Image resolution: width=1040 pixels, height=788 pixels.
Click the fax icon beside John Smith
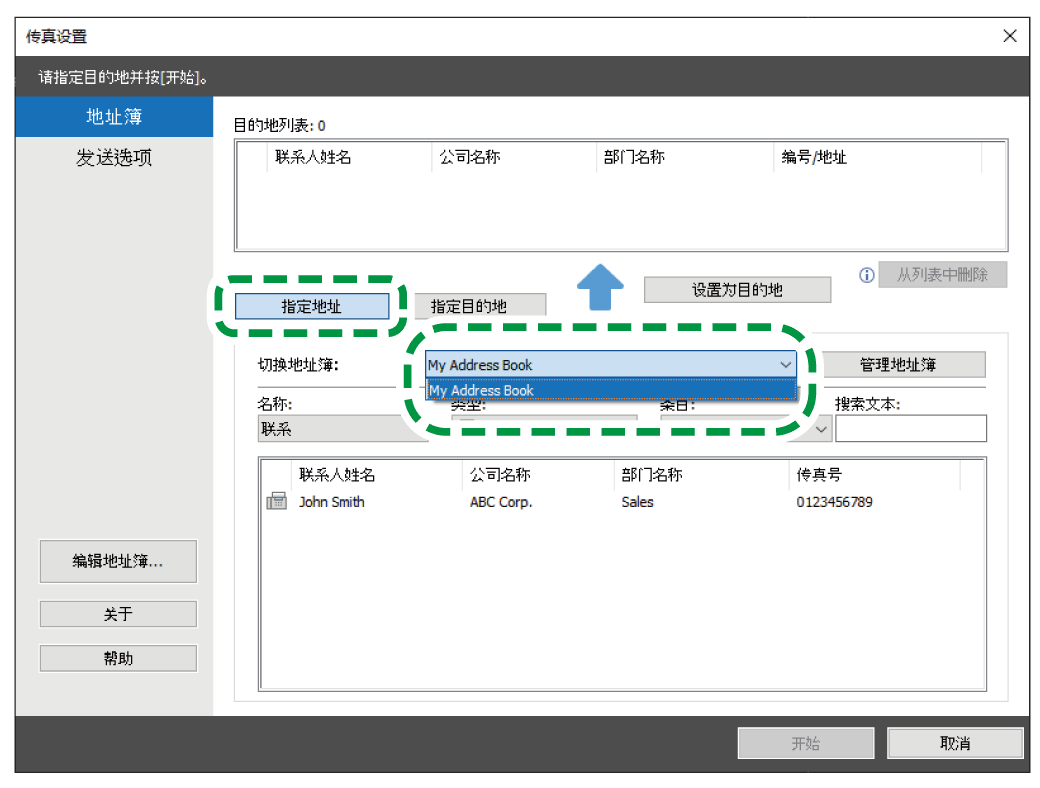276,502
